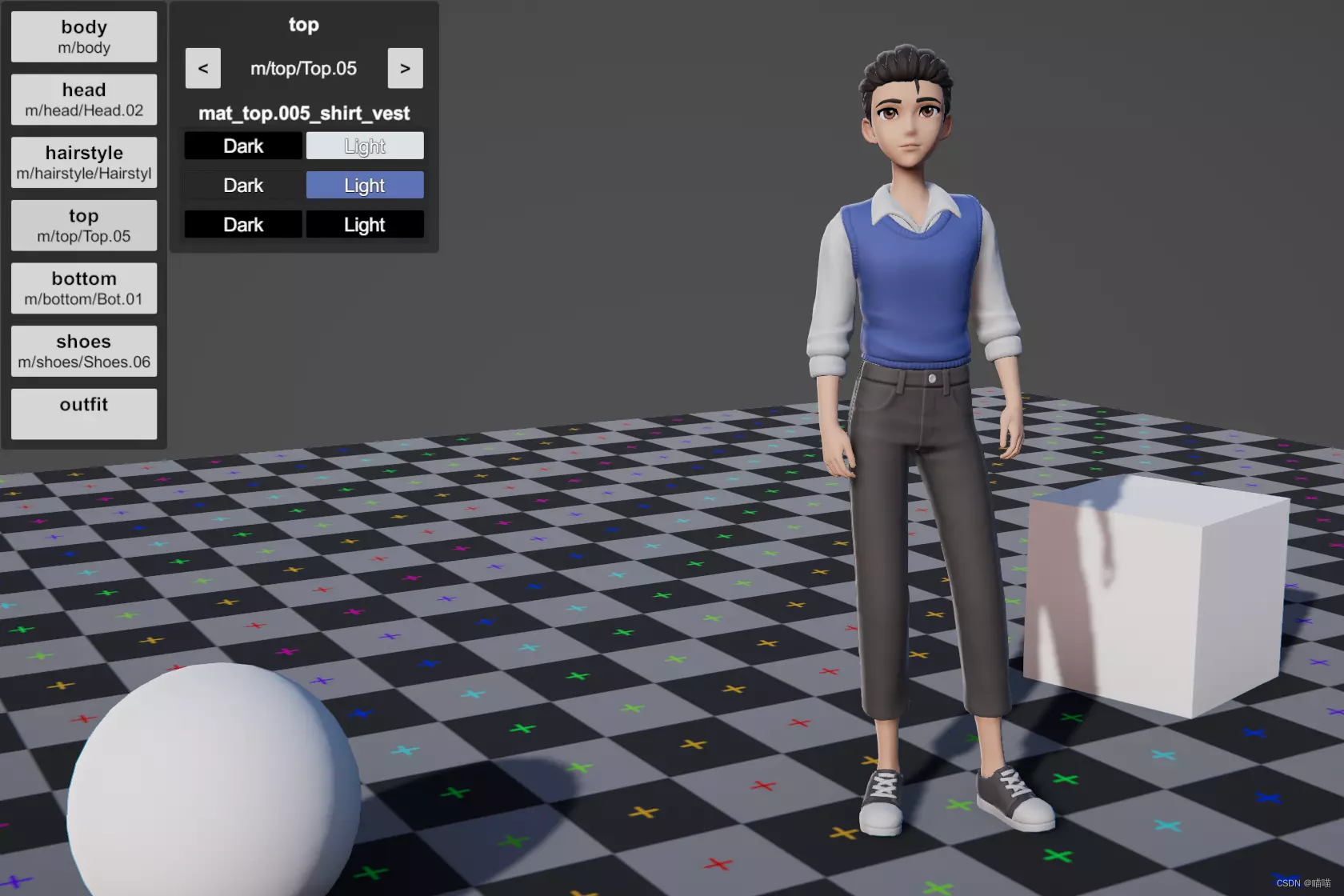This screenshot has width=1344, height=896.
Task: Set the third material row to Dark
Action: point(242,224)
